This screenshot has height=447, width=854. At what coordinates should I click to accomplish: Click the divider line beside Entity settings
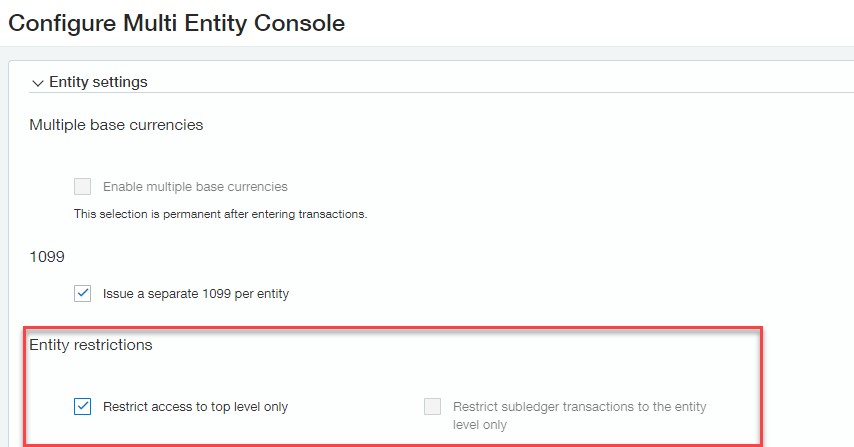500,93
